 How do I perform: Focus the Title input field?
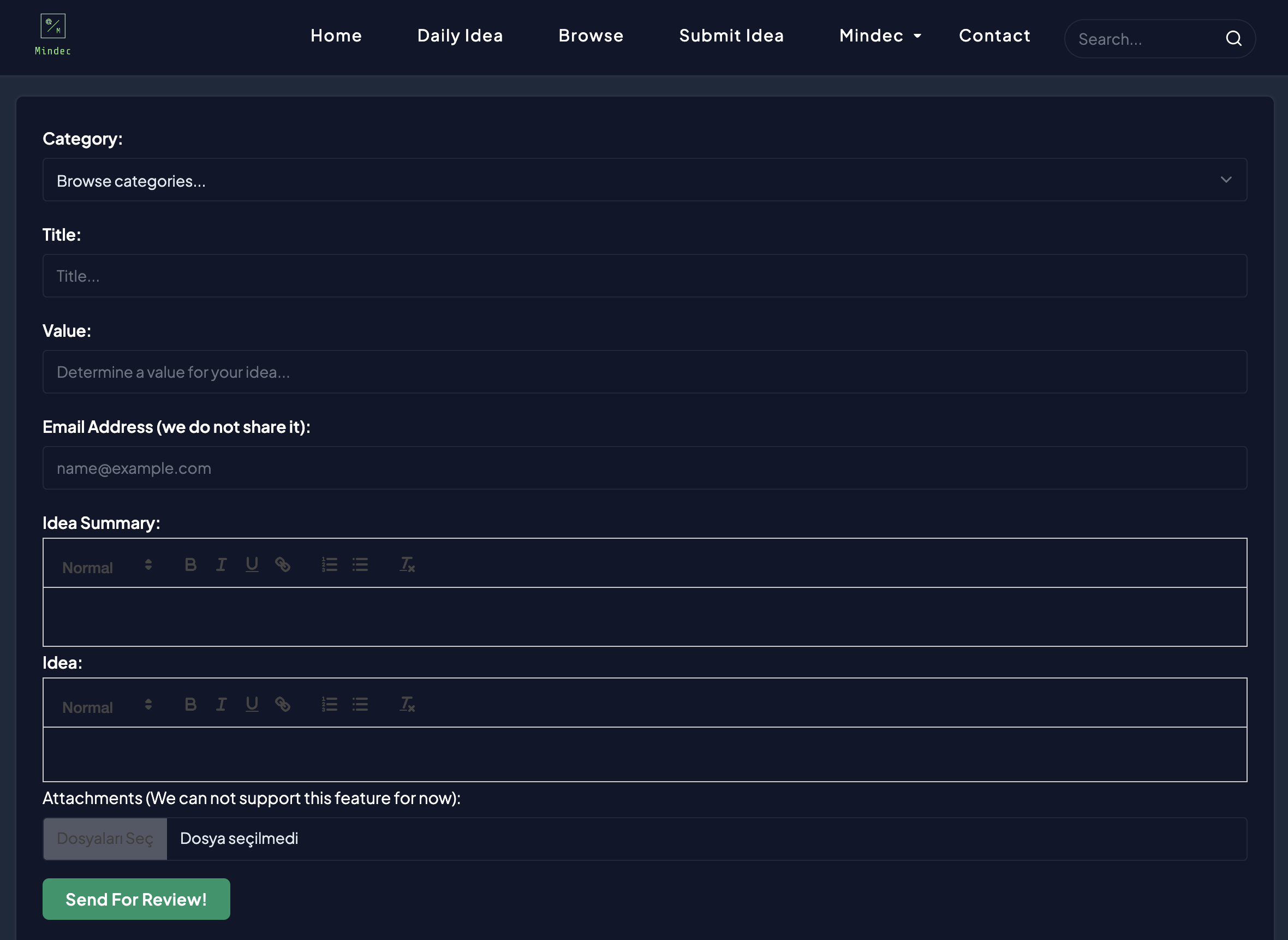tap(645, 276)
